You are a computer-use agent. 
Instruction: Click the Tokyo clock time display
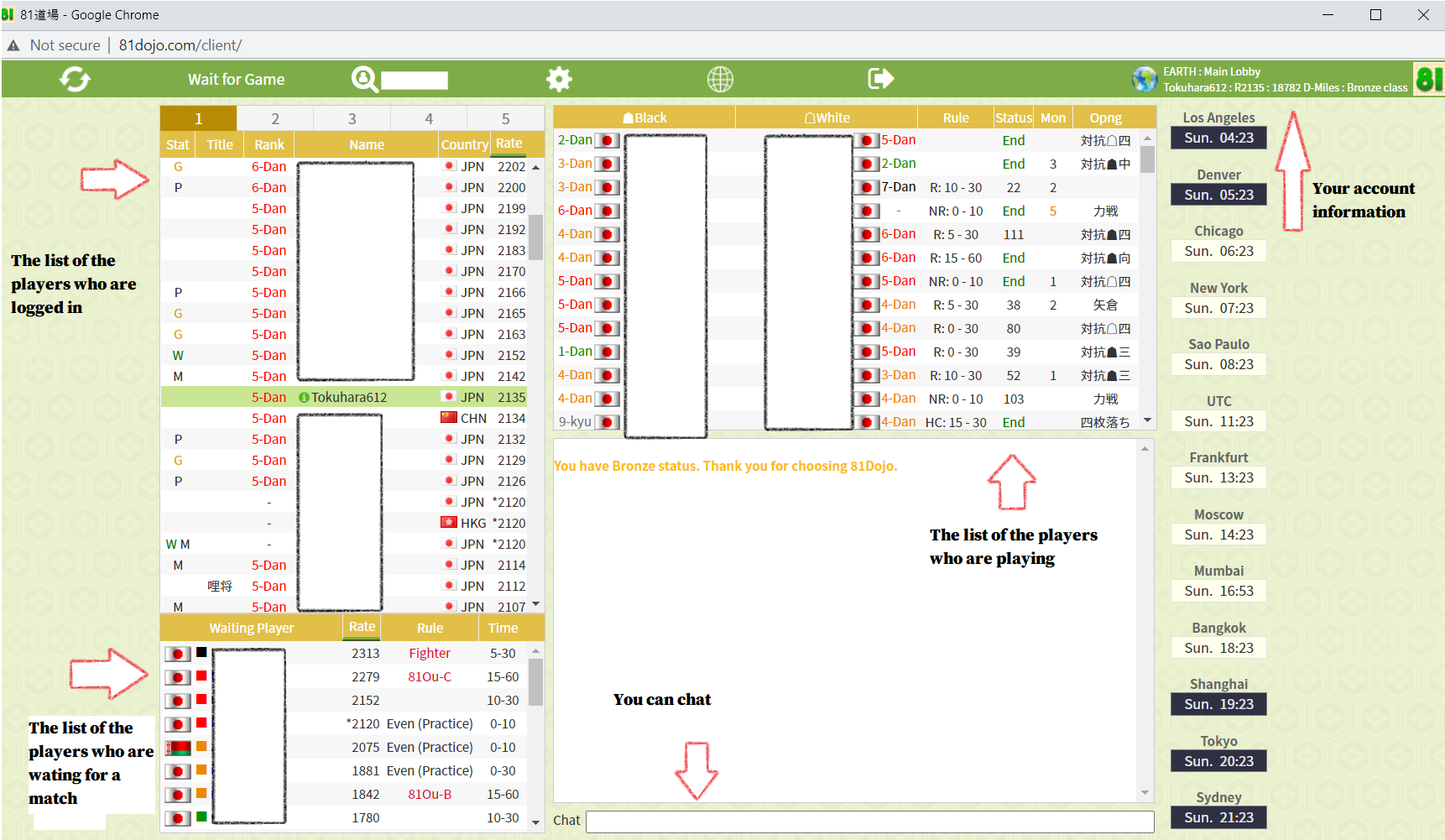pos(1218,761)
